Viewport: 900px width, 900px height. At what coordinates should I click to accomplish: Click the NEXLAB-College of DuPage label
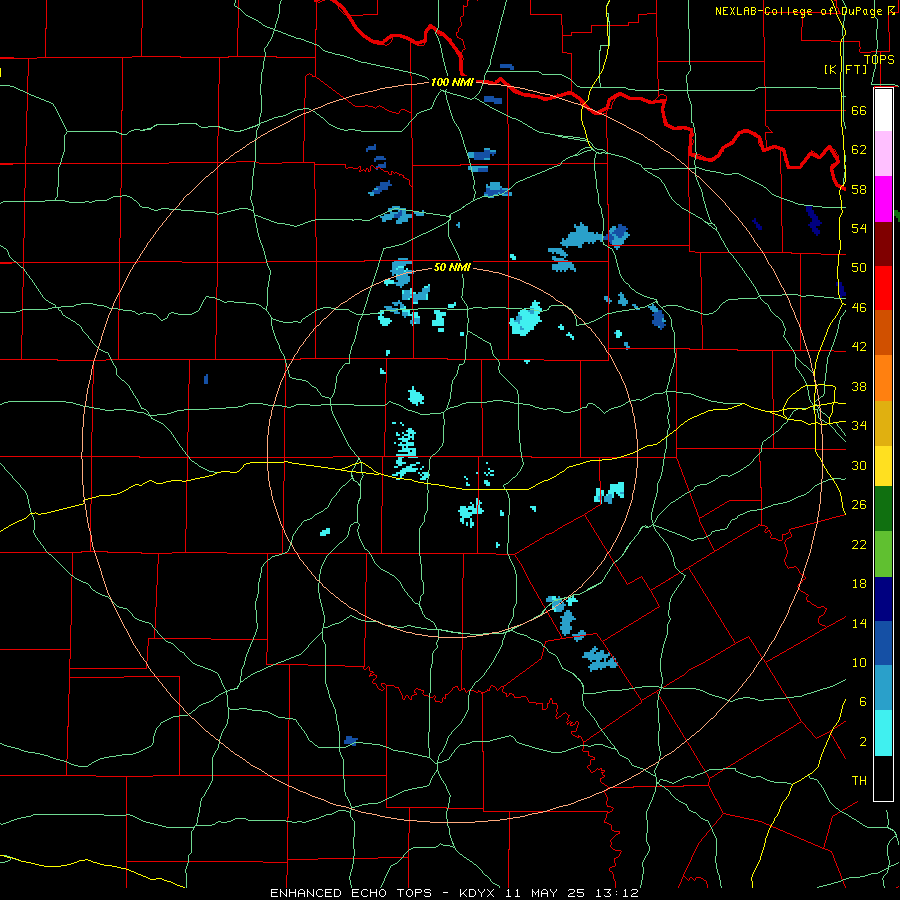click(801, 11)
